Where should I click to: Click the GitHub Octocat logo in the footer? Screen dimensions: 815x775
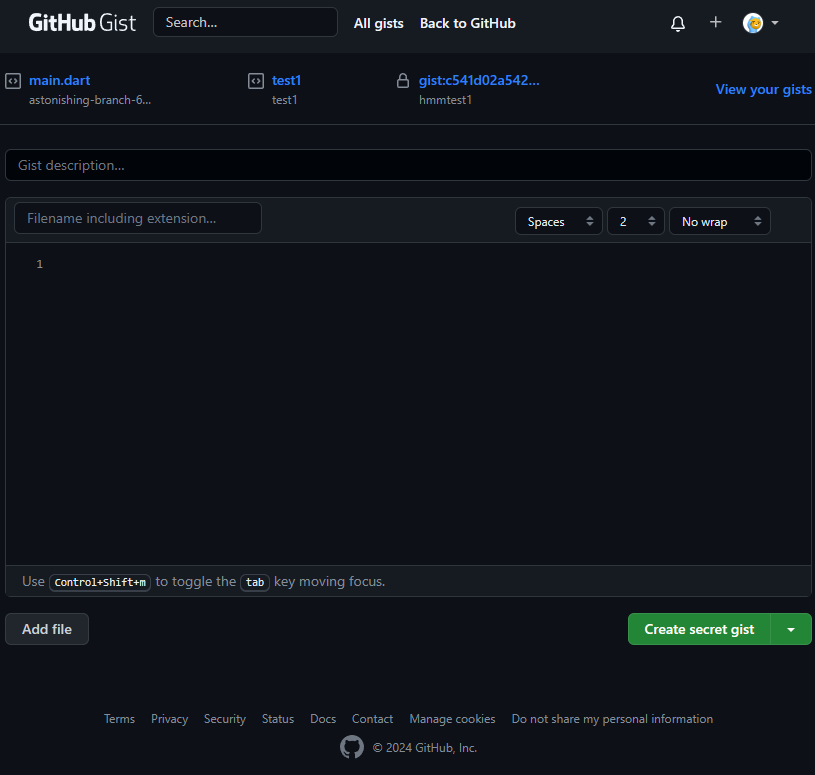click(352, 747)
